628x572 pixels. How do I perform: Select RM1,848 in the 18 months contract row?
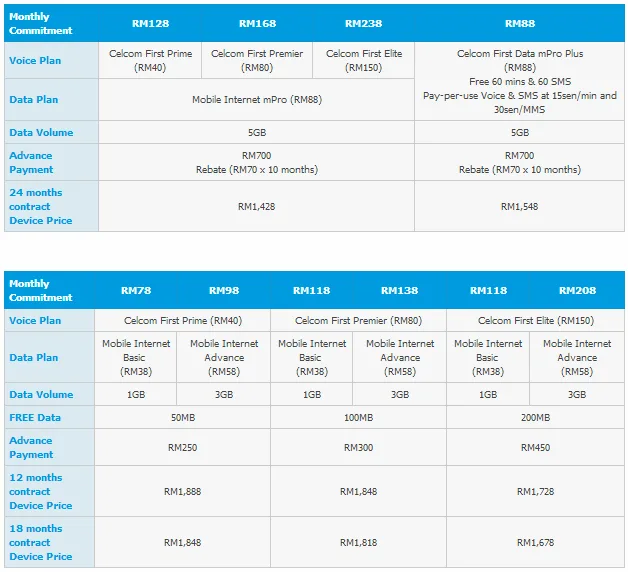[183, 542]
